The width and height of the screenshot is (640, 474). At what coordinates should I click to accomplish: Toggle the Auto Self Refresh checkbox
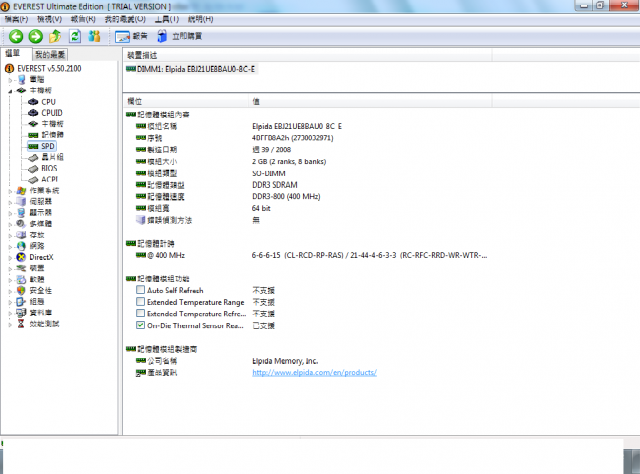tap(140, 290)
